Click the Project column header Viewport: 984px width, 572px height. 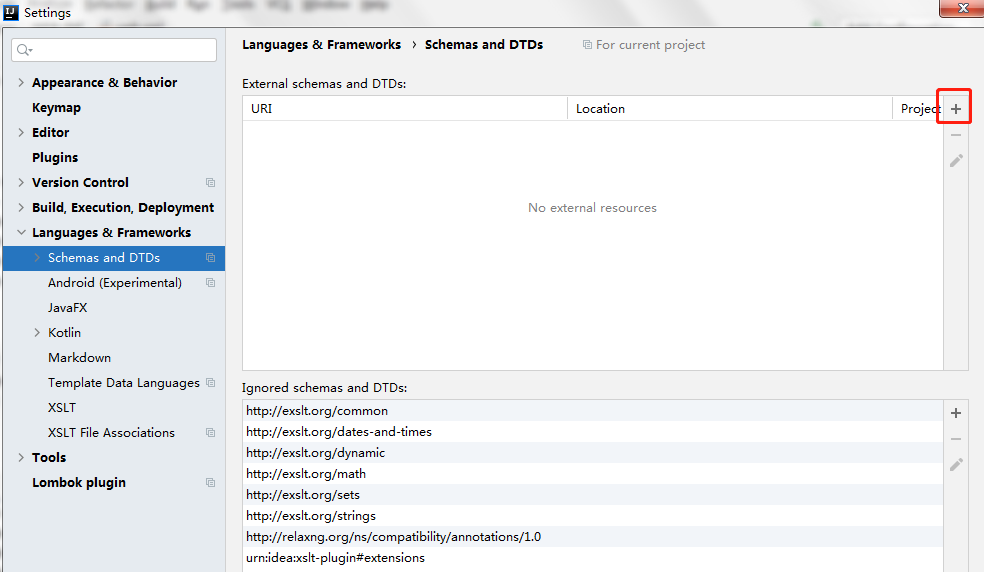(x=917, y=109)
